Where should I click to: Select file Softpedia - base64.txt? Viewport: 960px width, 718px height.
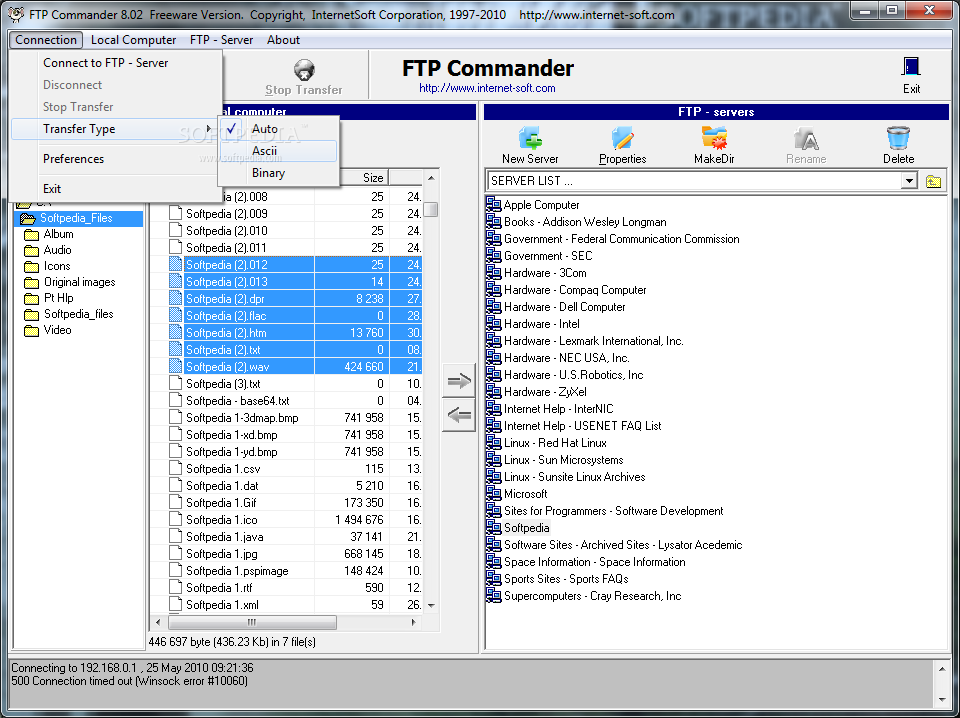(x=238, y=400)
